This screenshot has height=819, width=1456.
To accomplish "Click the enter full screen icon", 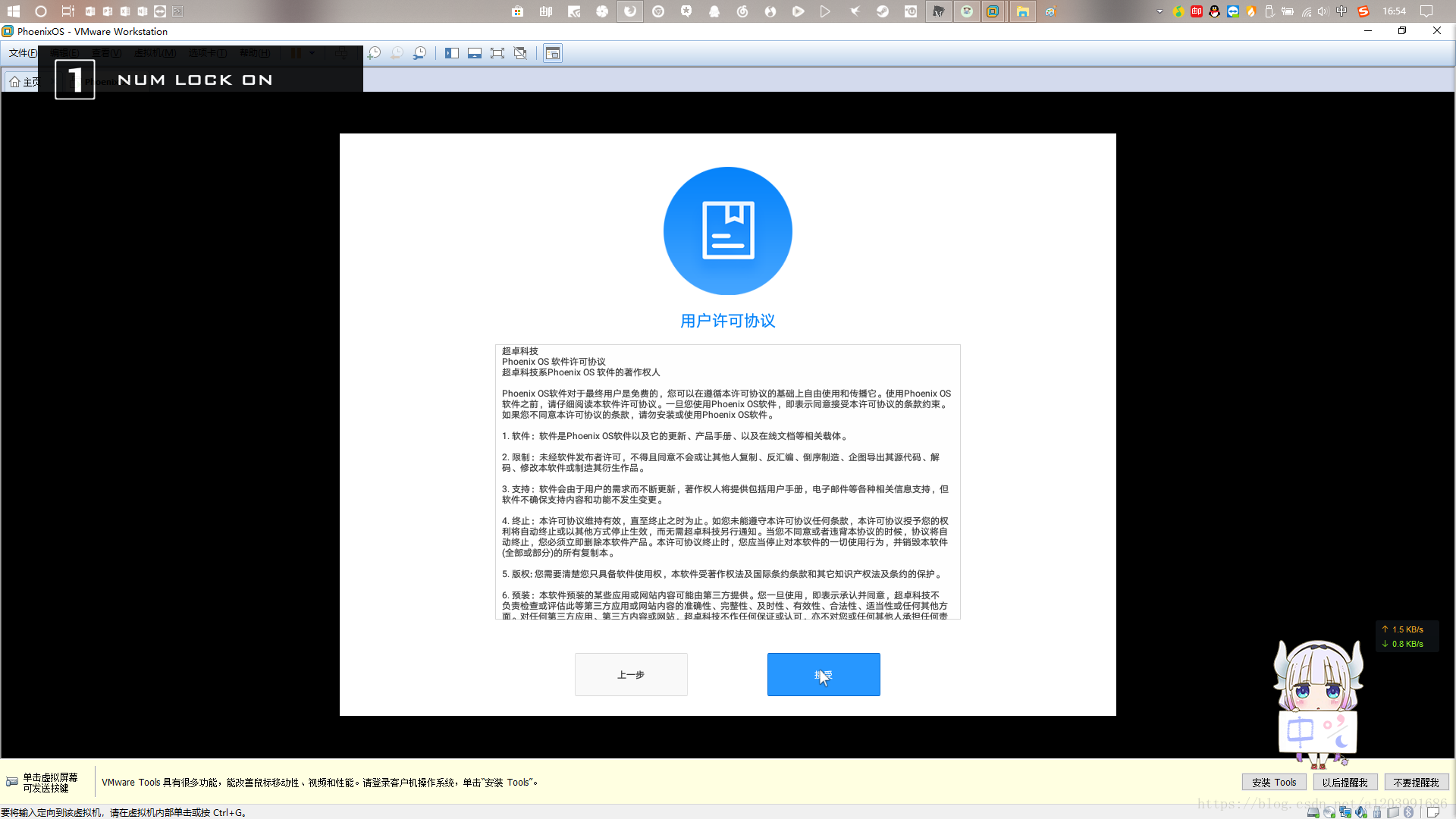I will [497, 53].
